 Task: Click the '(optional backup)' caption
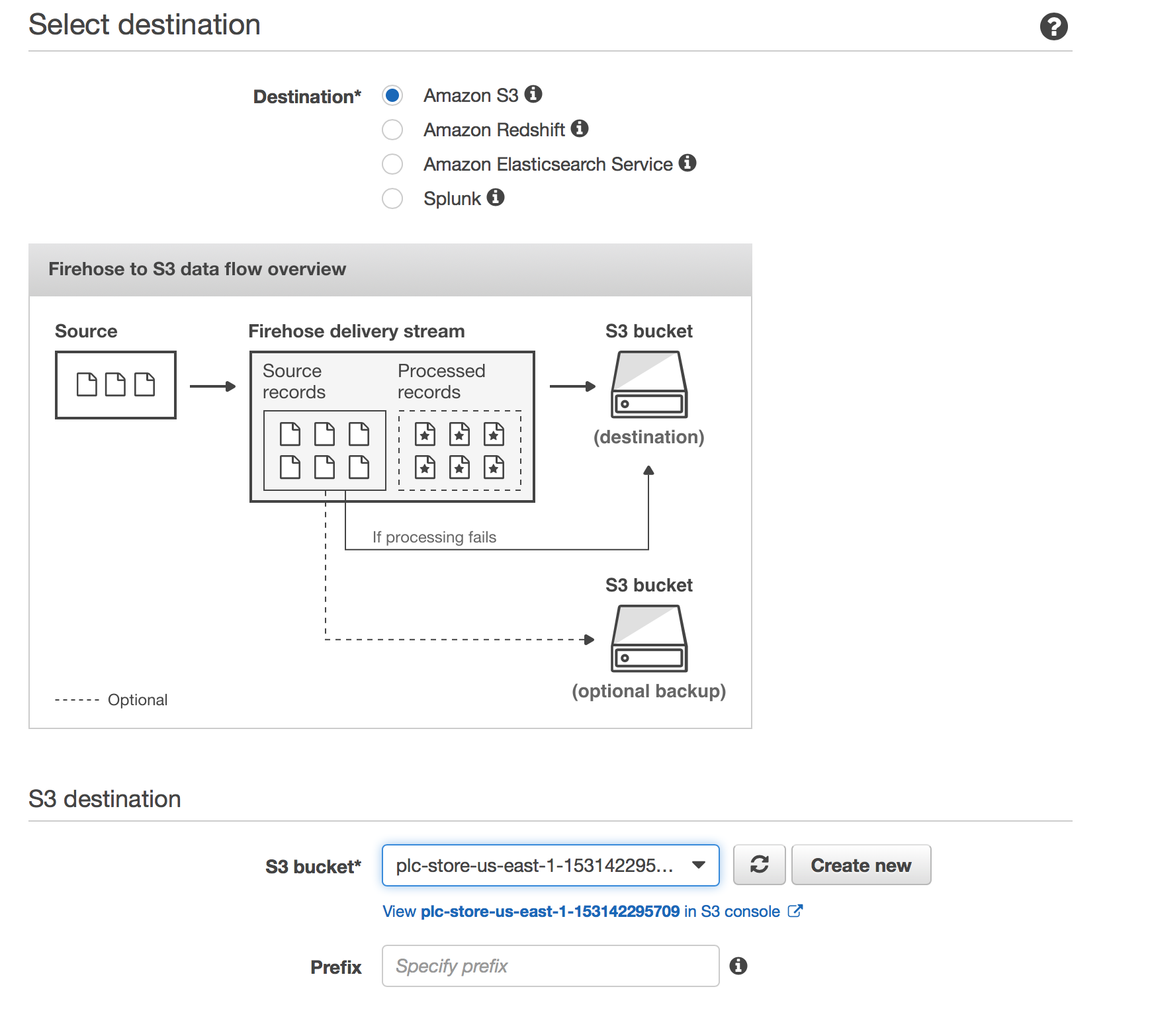coord(649,691)
